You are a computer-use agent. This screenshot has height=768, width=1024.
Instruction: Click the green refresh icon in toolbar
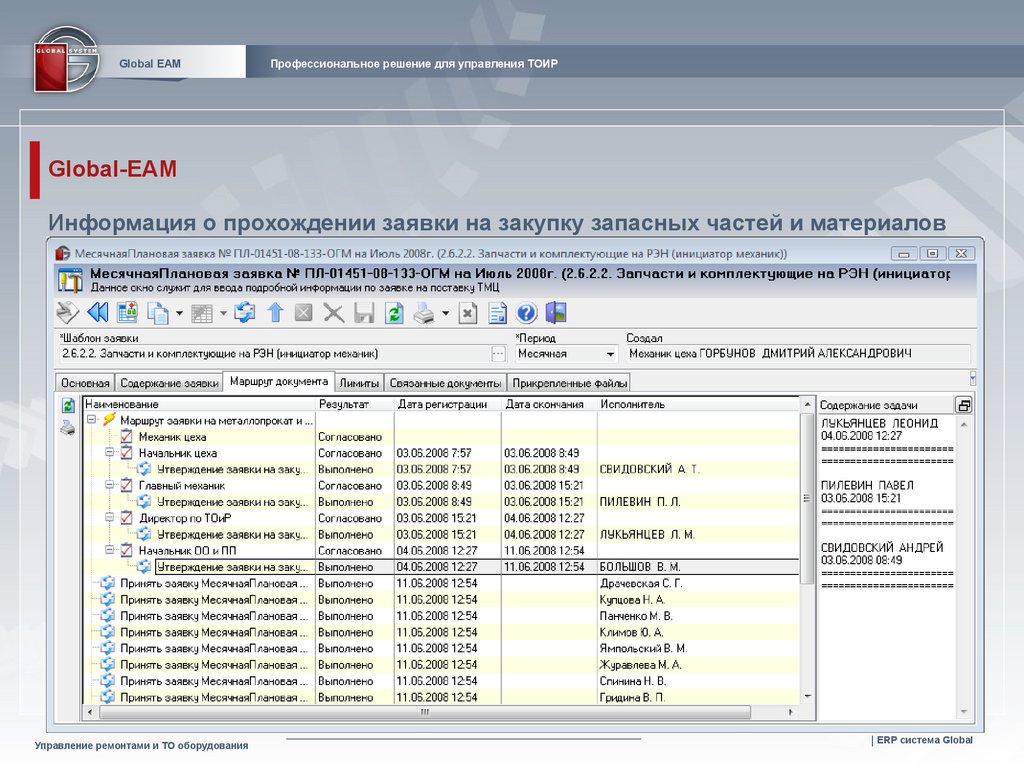394,313
